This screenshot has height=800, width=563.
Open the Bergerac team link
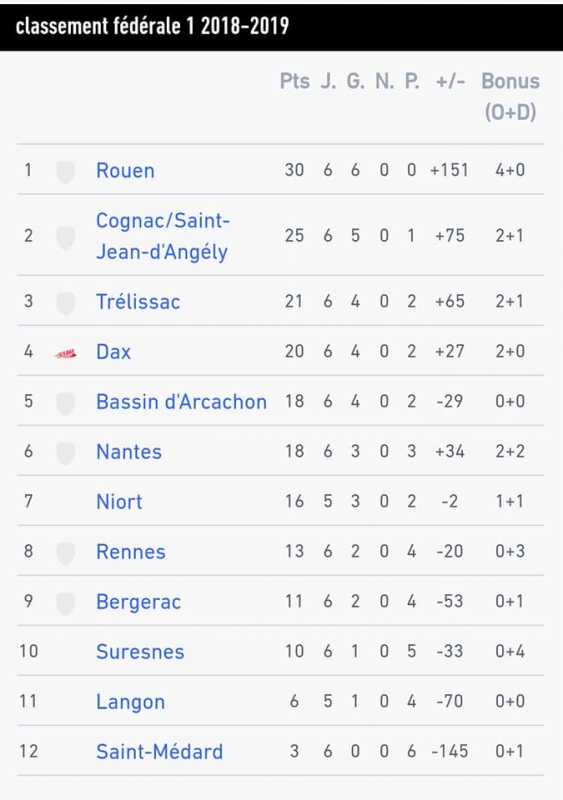(x=138, y=602)
